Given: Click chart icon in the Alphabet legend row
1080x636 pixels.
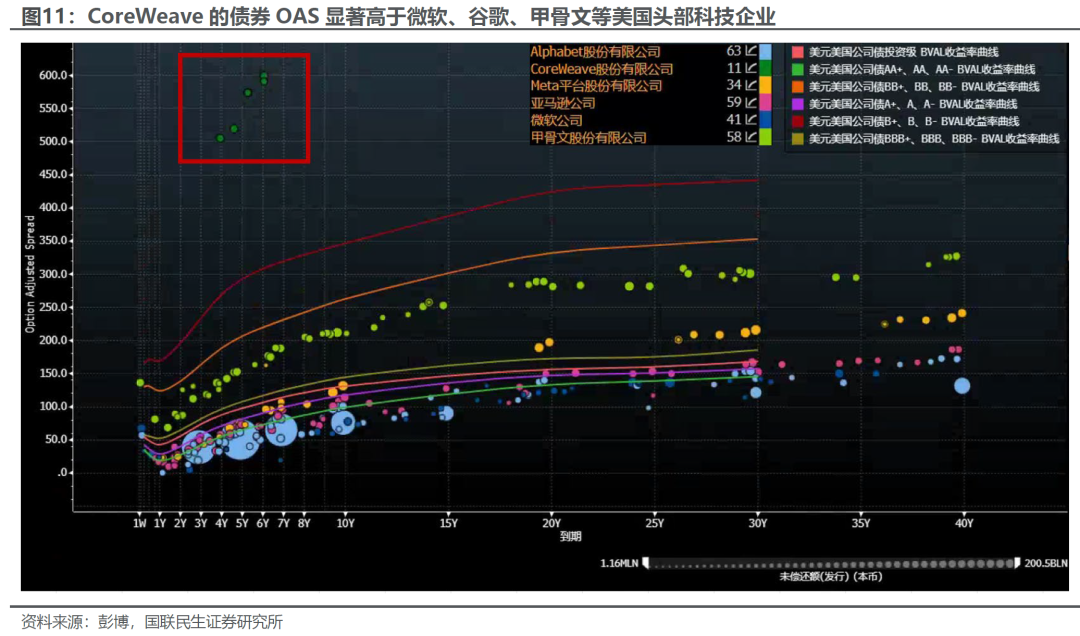Looking at the screenshot, I should (751, 51).
